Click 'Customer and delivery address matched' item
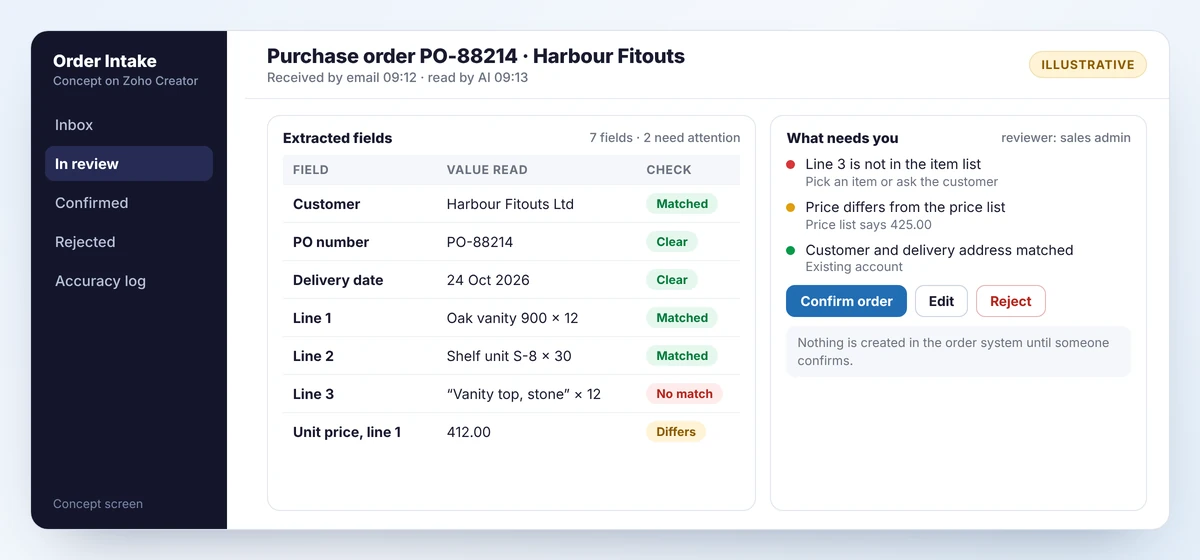Viewport: 1200px width, 560px height. [939, 250]
